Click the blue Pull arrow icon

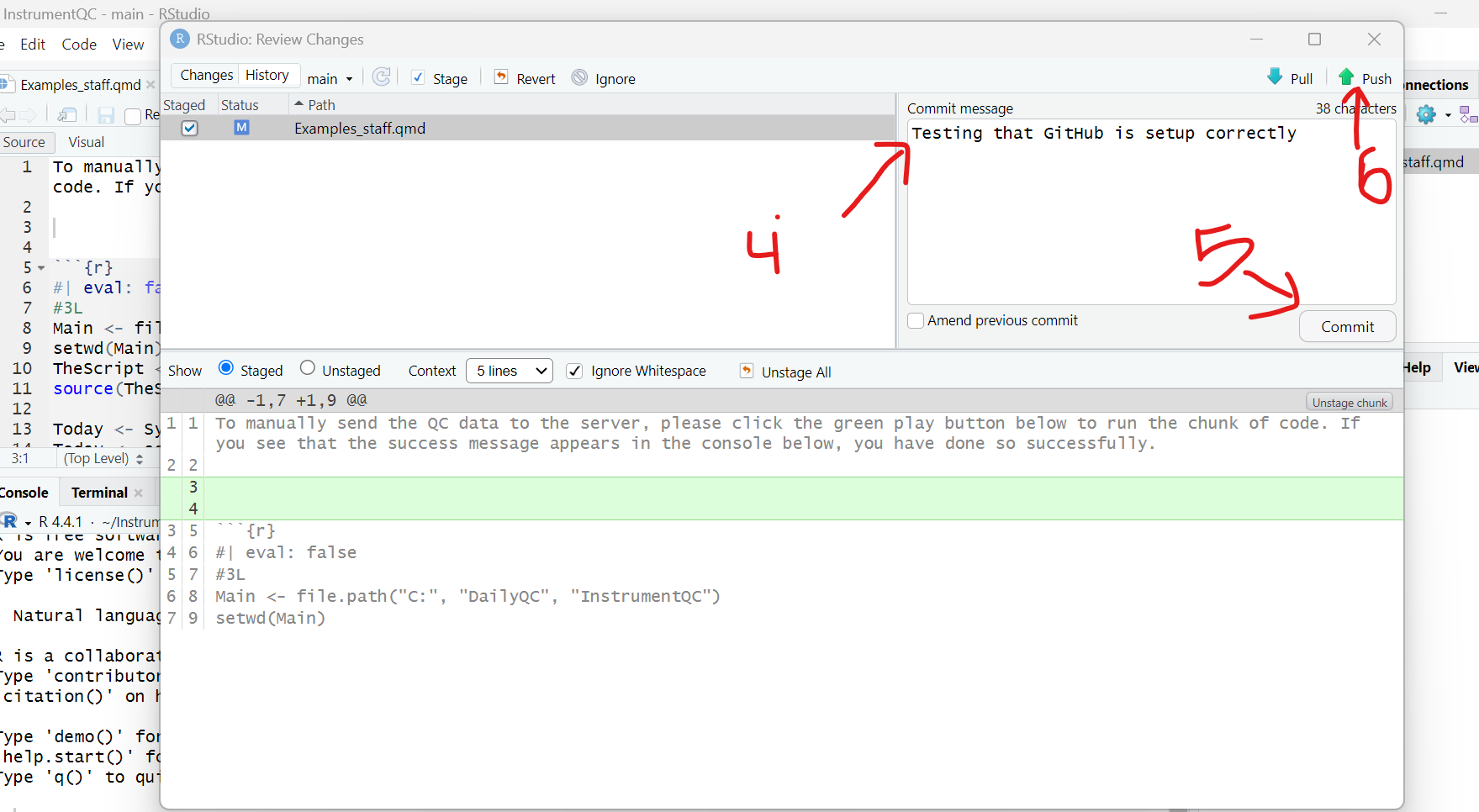click(x=1275, y=77)
